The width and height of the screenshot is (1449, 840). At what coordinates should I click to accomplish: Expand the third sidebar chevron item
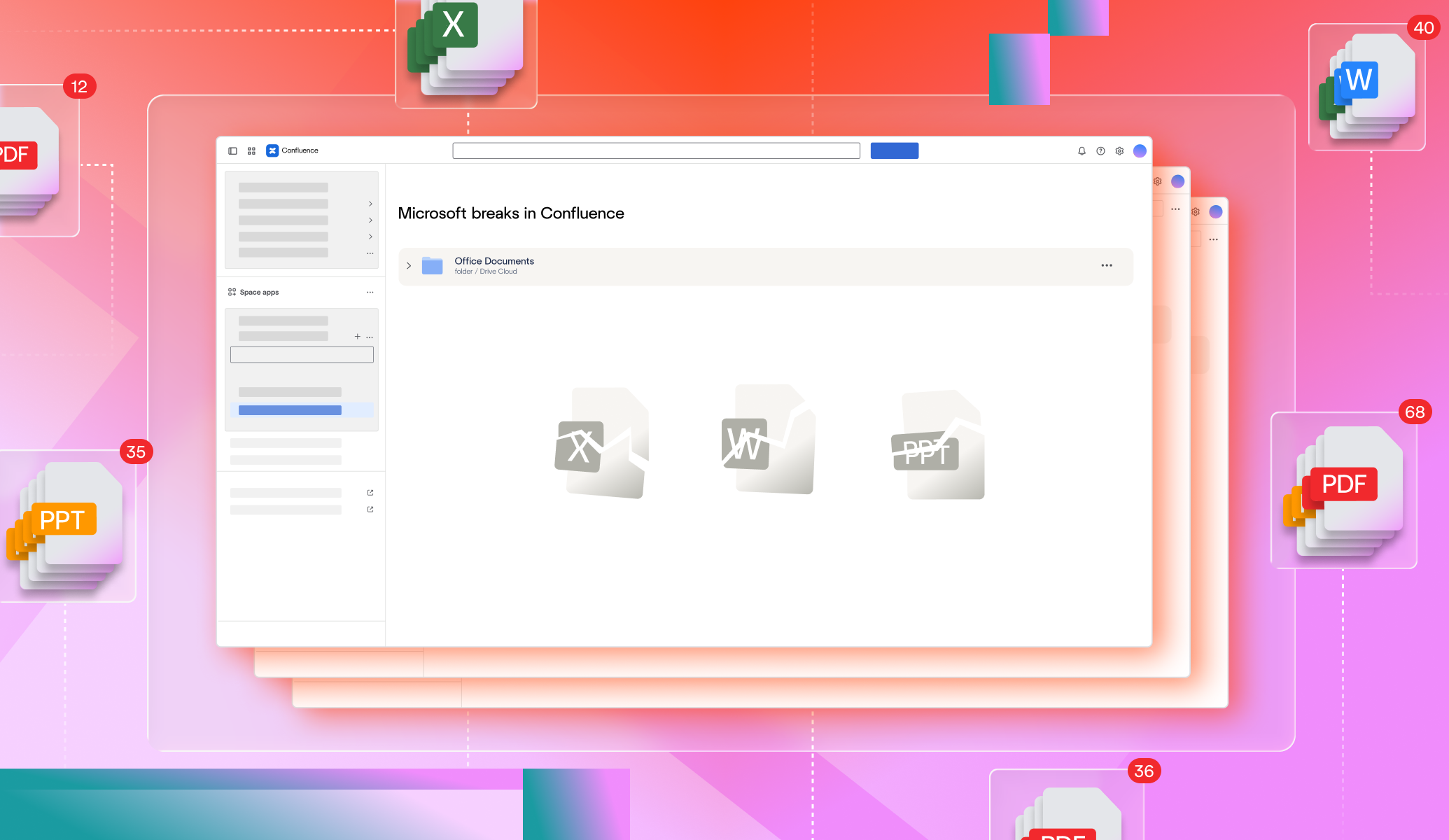tap(370, 237)
